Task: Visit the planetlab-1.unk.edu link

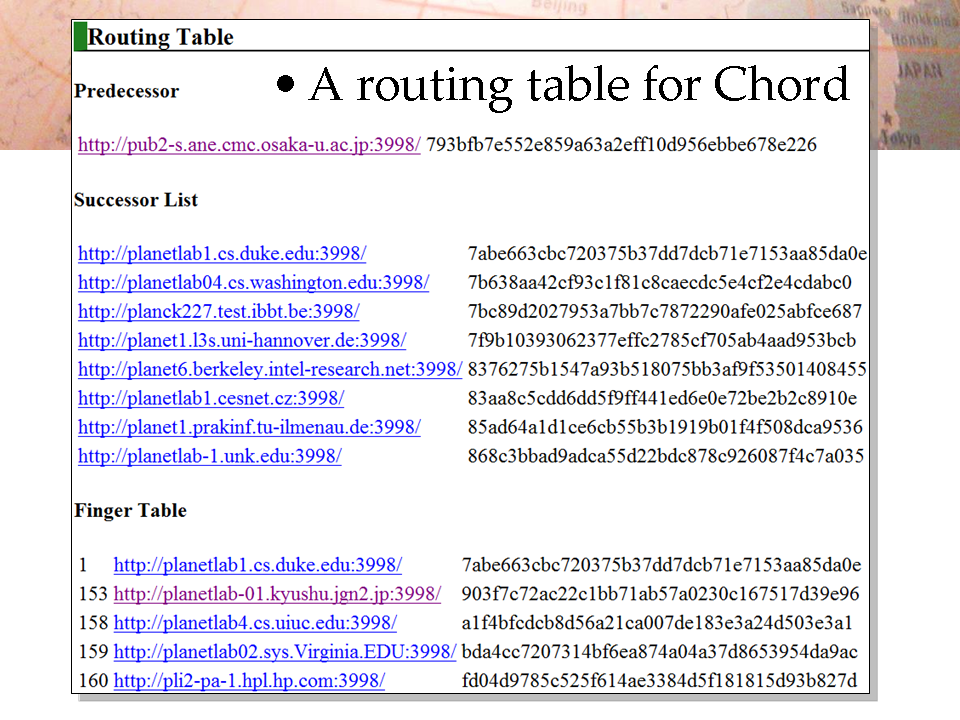Action: [x=209, y=456]
